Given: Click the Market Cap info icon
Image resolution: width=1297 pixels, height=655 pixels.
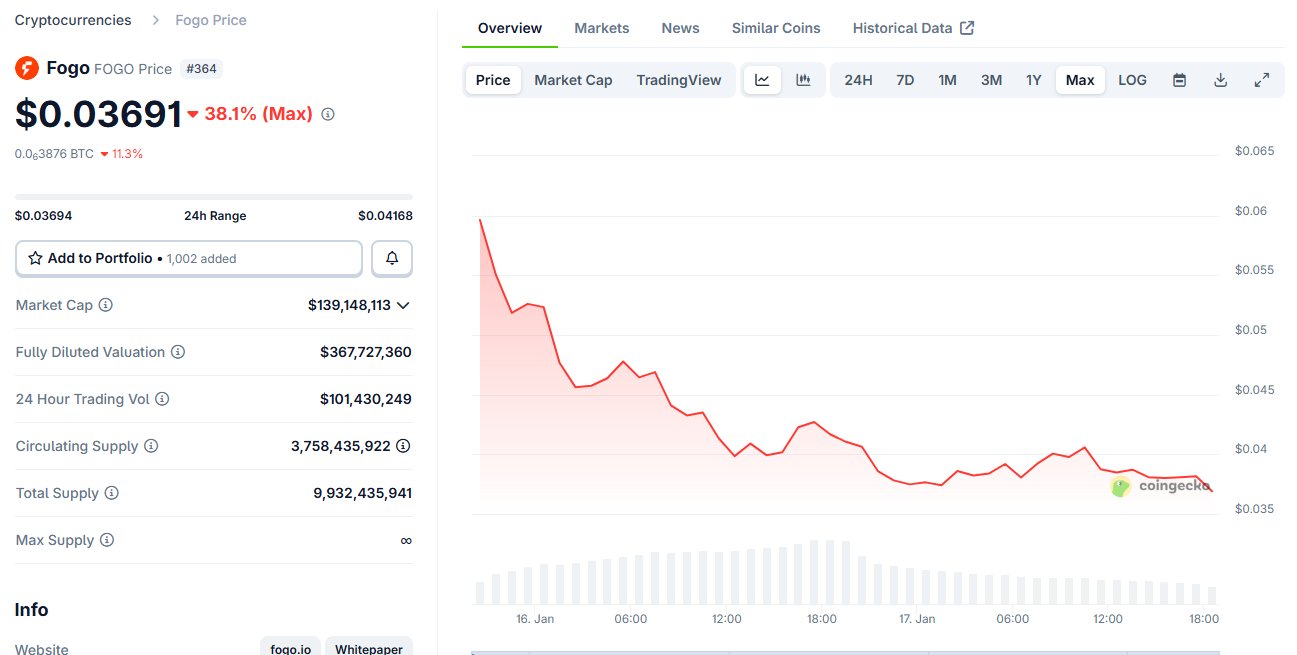Looking at the screenshot, I should point(105,305).
